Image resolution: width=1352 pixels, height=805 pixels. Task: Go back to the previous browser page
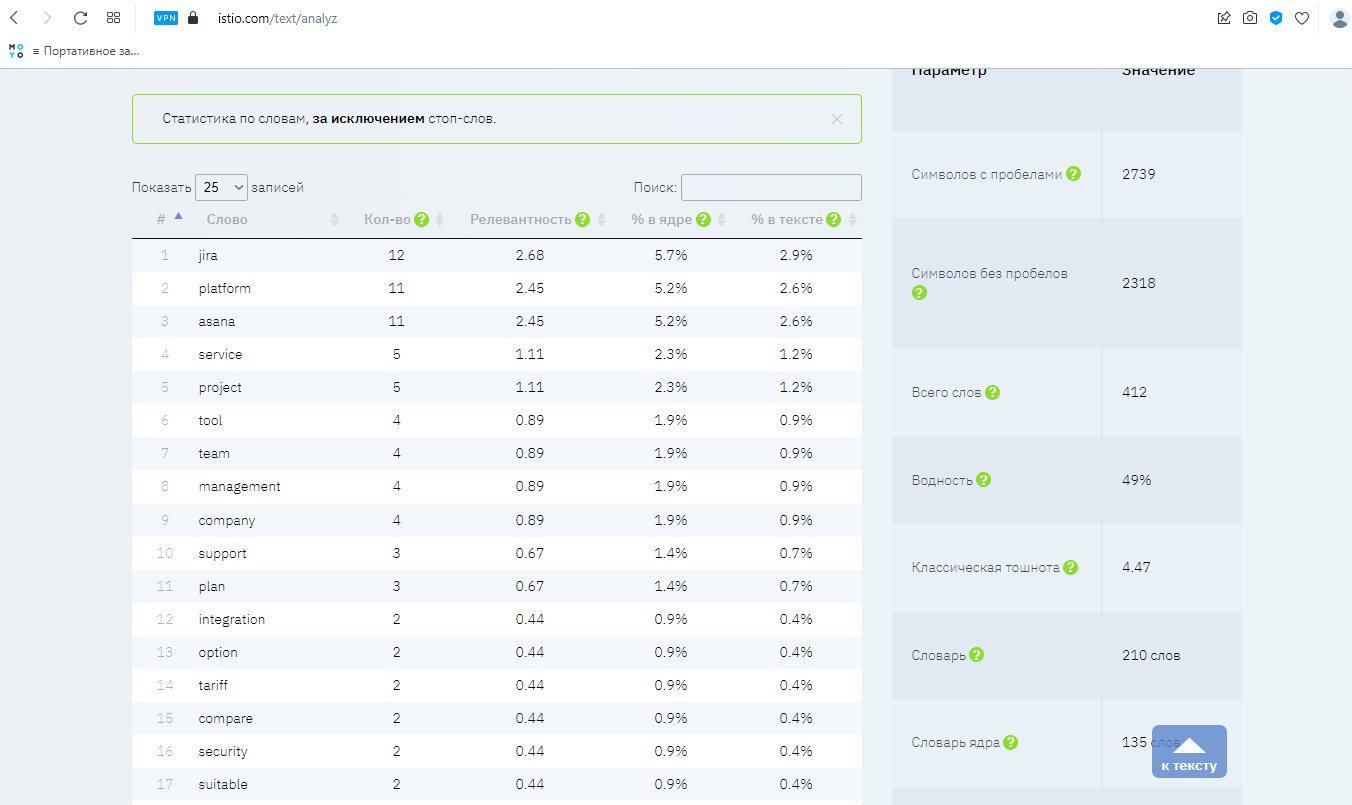point(14,18)
